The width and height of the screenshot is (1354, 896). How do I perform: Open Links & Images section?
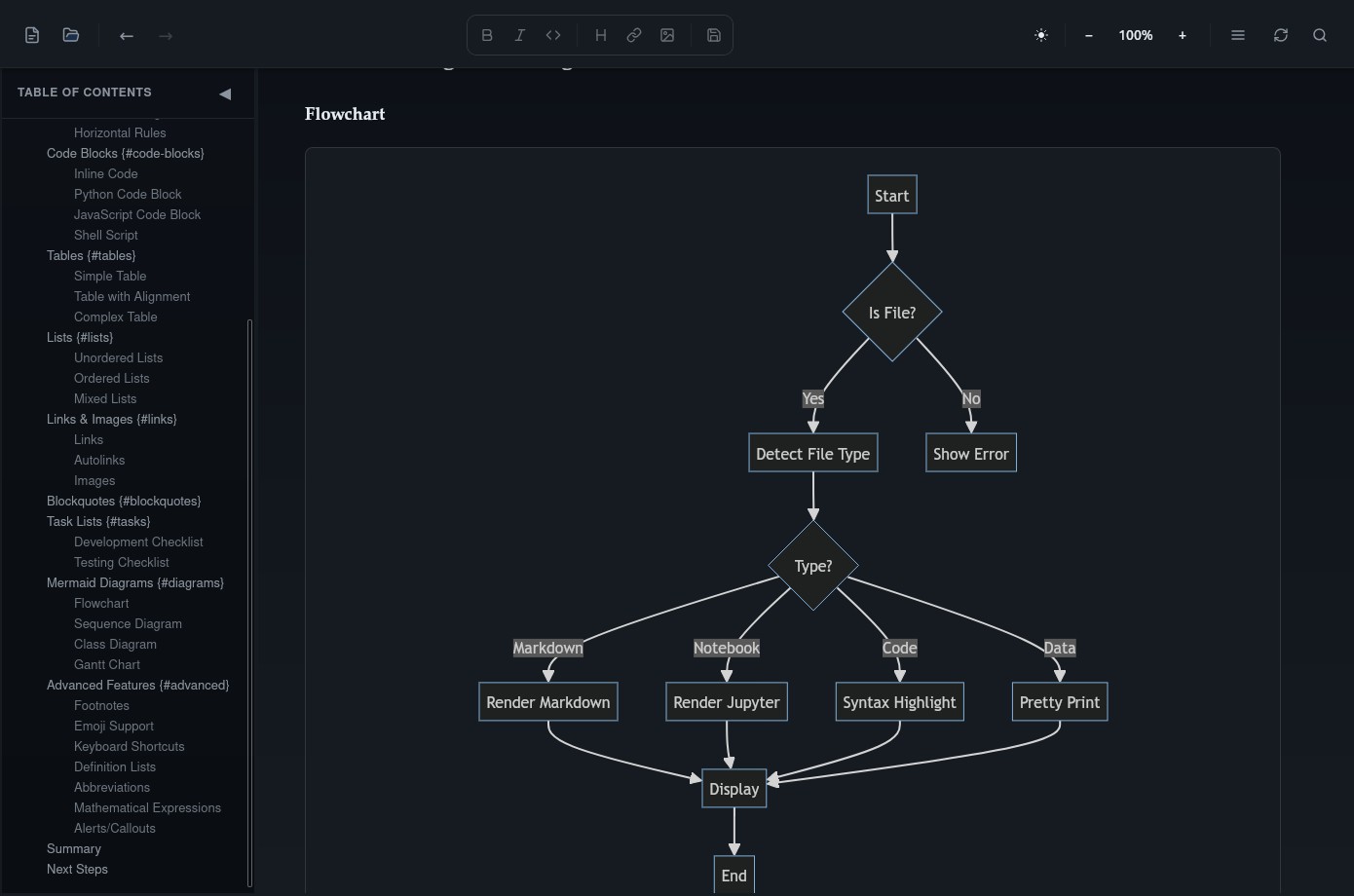click(112, 419)
